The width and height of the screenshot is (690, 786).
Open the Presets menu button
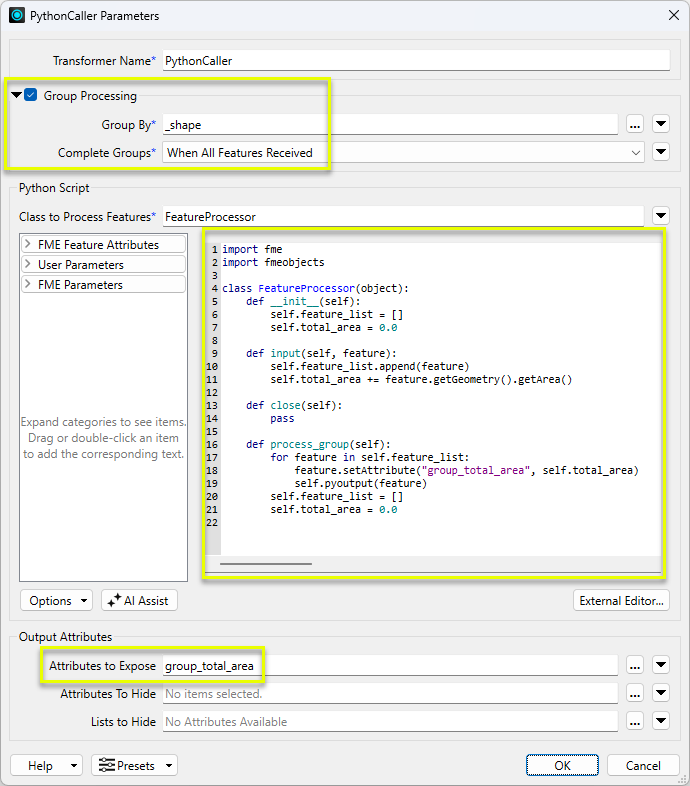click(x=134, y=766)
